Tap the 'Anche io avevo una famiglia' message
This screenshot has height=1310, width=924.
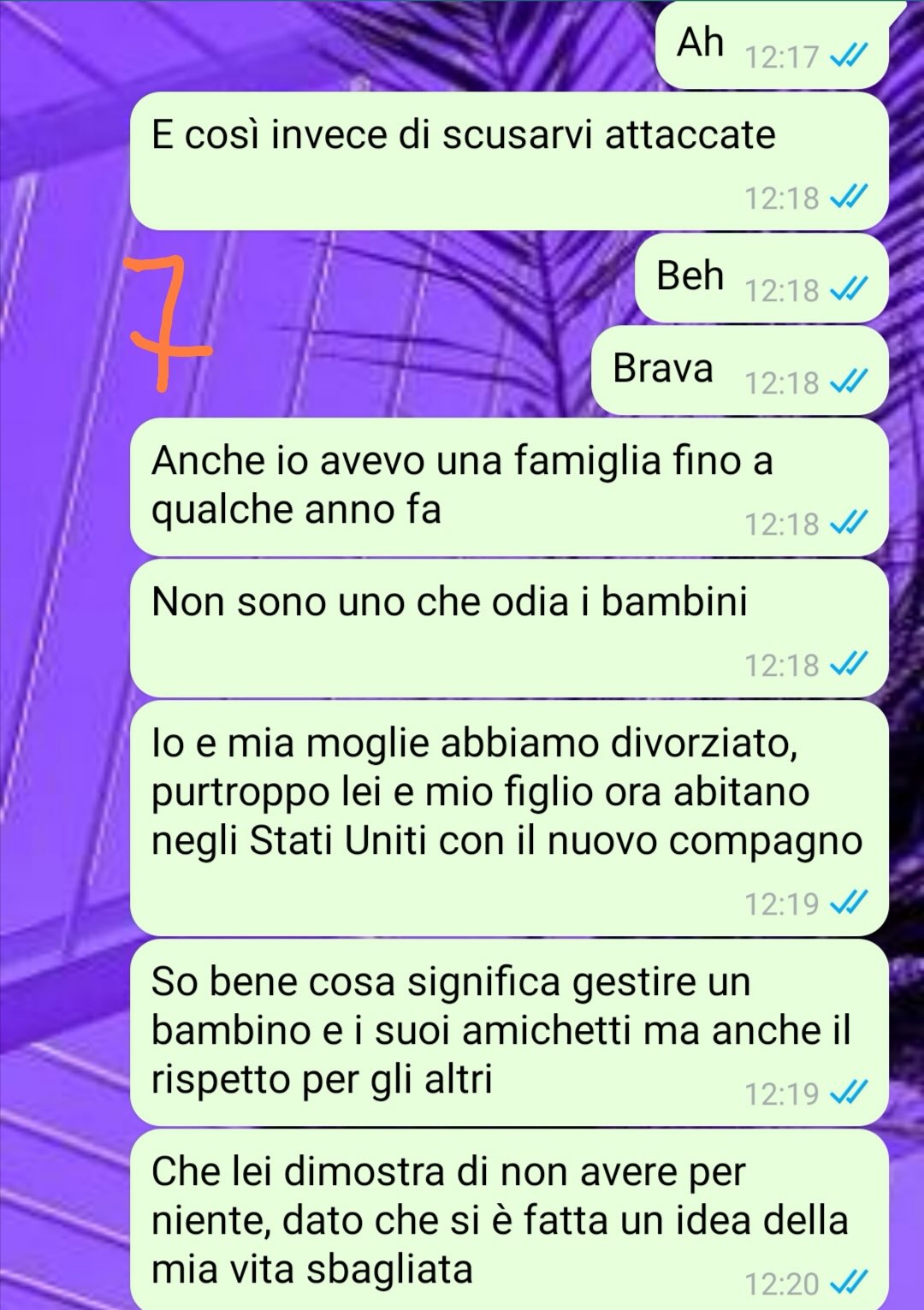coord(509,486)
